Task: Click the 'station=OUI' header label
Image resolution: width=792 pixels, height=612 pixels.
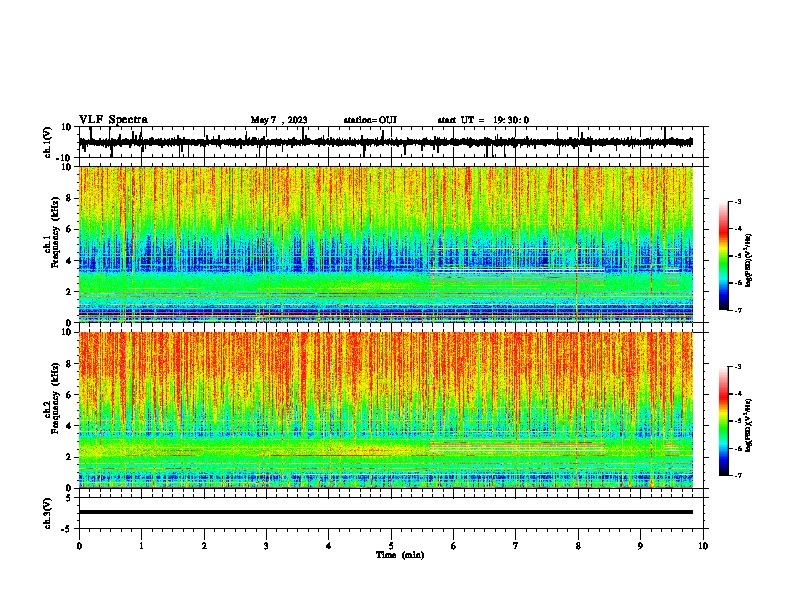Action: [x=370, y=120]
